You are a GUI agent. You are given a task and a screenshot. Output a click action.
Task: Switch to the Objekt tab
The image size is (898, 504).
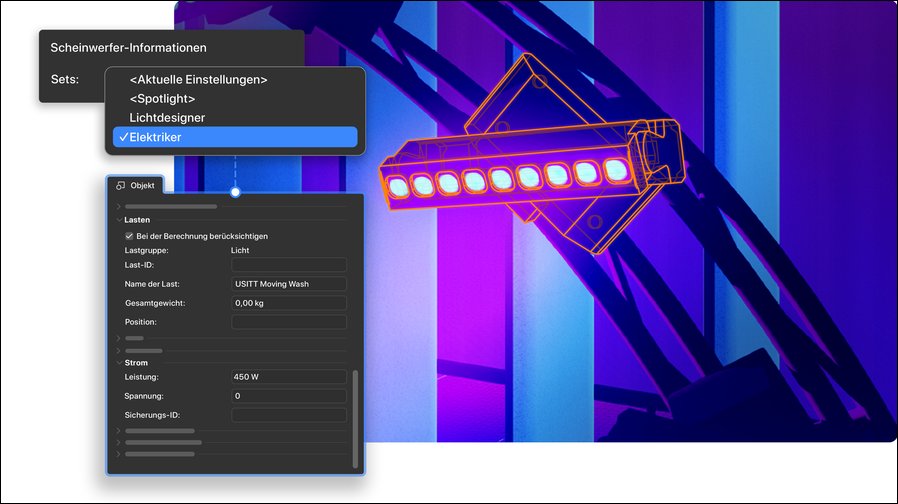[x=136, y=186]
